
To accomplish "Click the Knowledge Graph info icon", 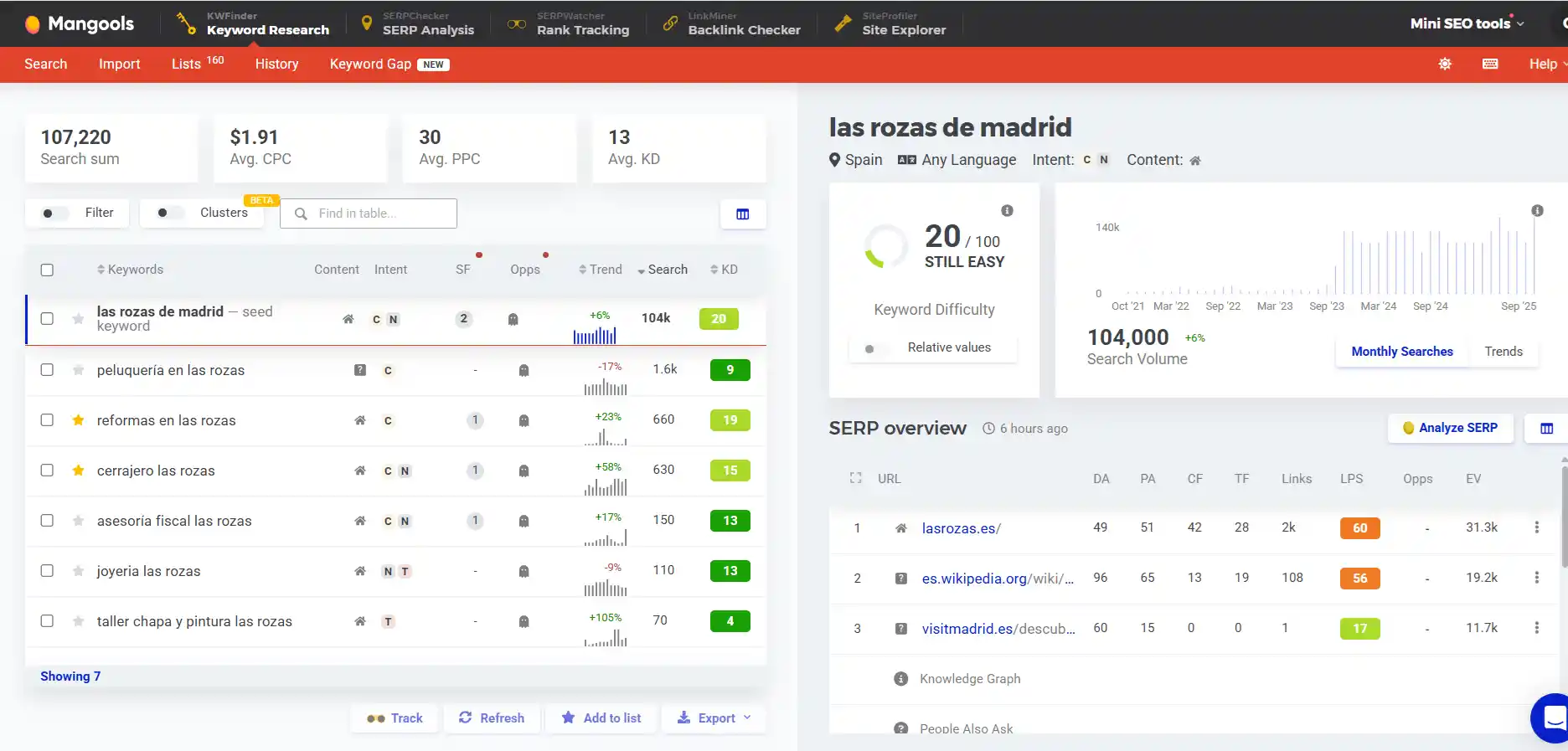I will 901,679.
